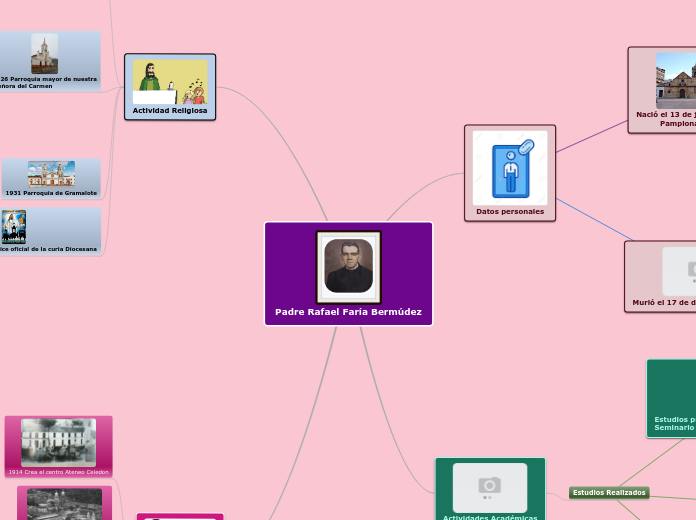Click the old building black-and-white photo
696x520 pixels.
point(59,442)
